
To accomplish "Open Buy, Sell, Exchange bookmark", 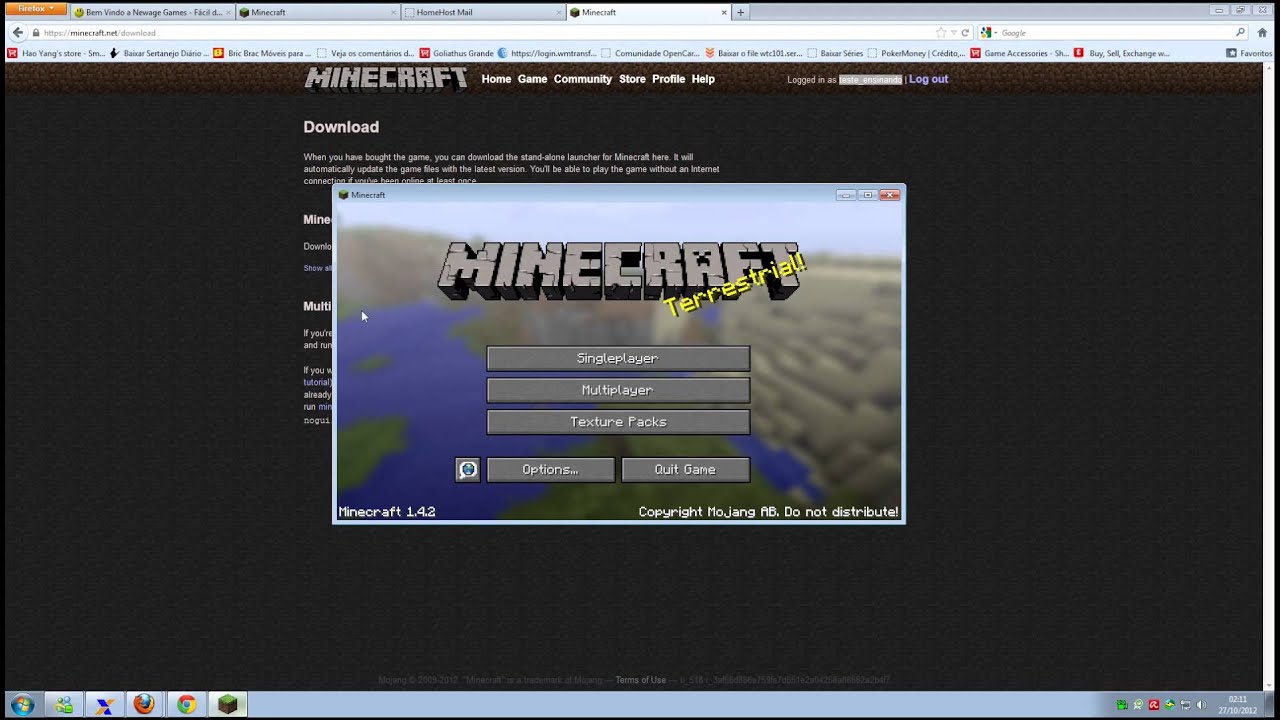I will [1122, 53].
